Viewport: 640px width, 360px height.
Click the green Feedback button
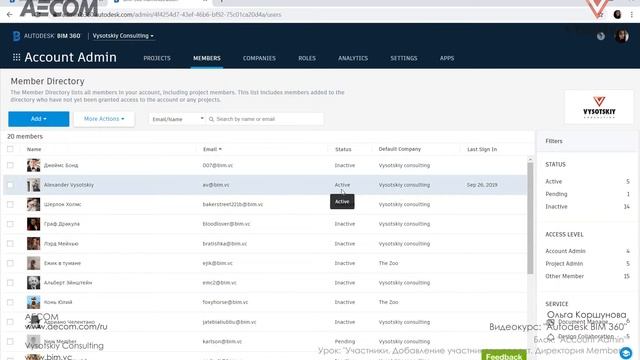tap(504, 355)
